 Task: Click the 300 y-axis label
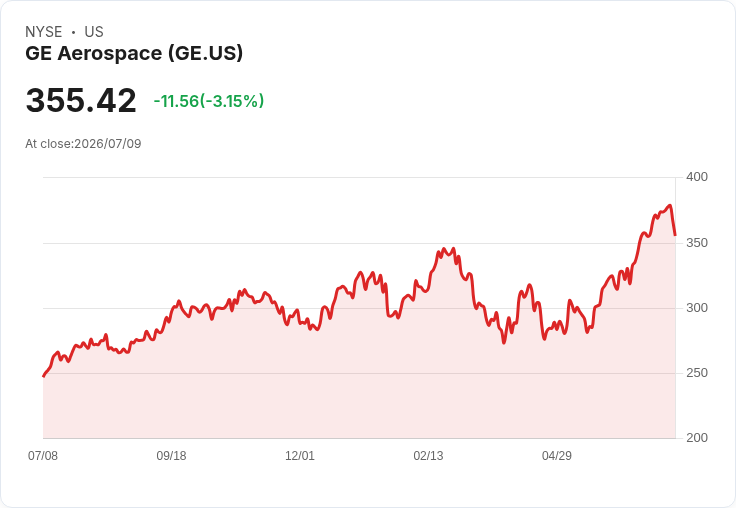[x=697, y=308]
